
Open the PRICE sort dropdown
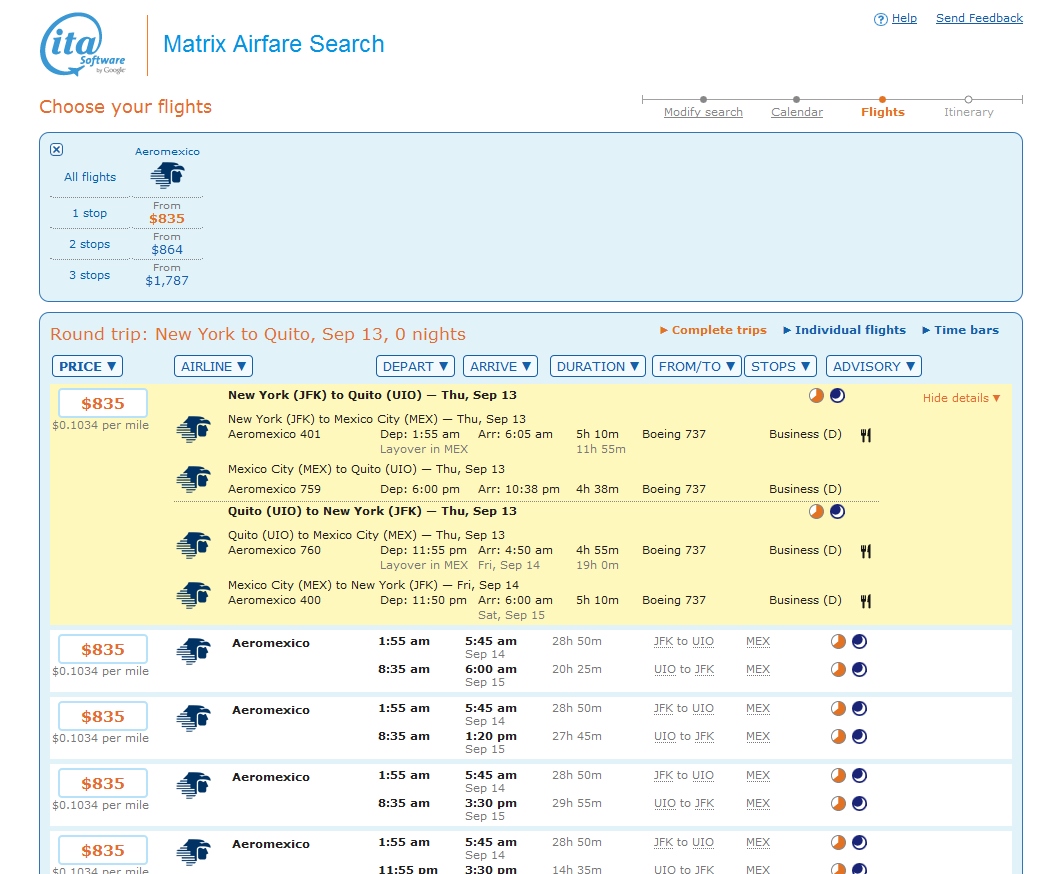pos(86,366)
